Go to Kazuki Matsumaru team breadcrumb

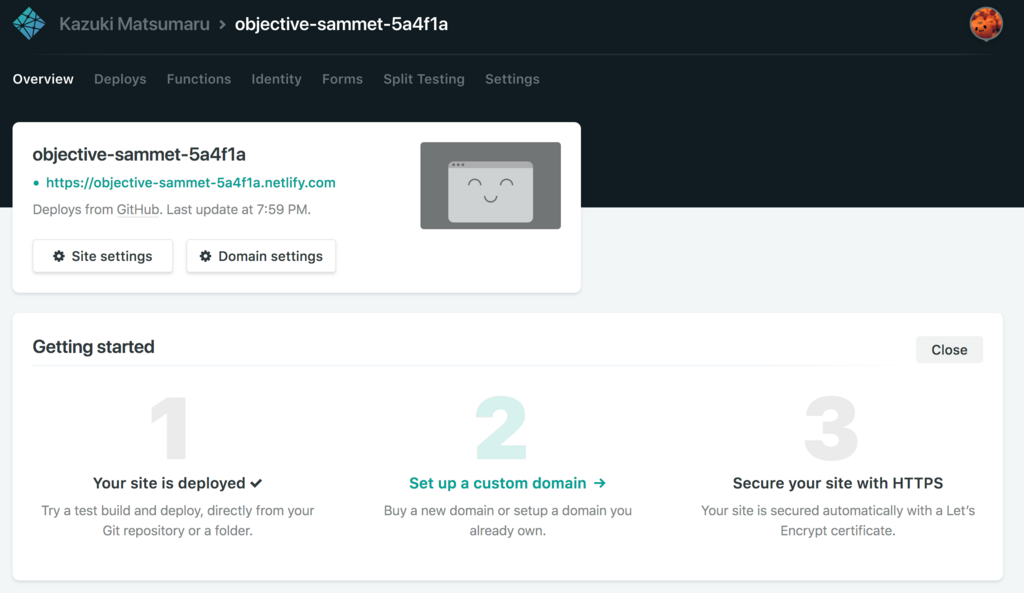coord(135,24)
